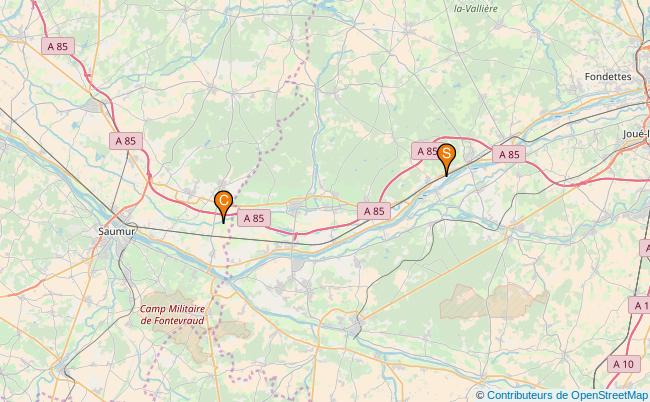The height and width of the screenshot is (402, 650).
Task: Click the la-Vallière label at top
Action: (475, 8)
